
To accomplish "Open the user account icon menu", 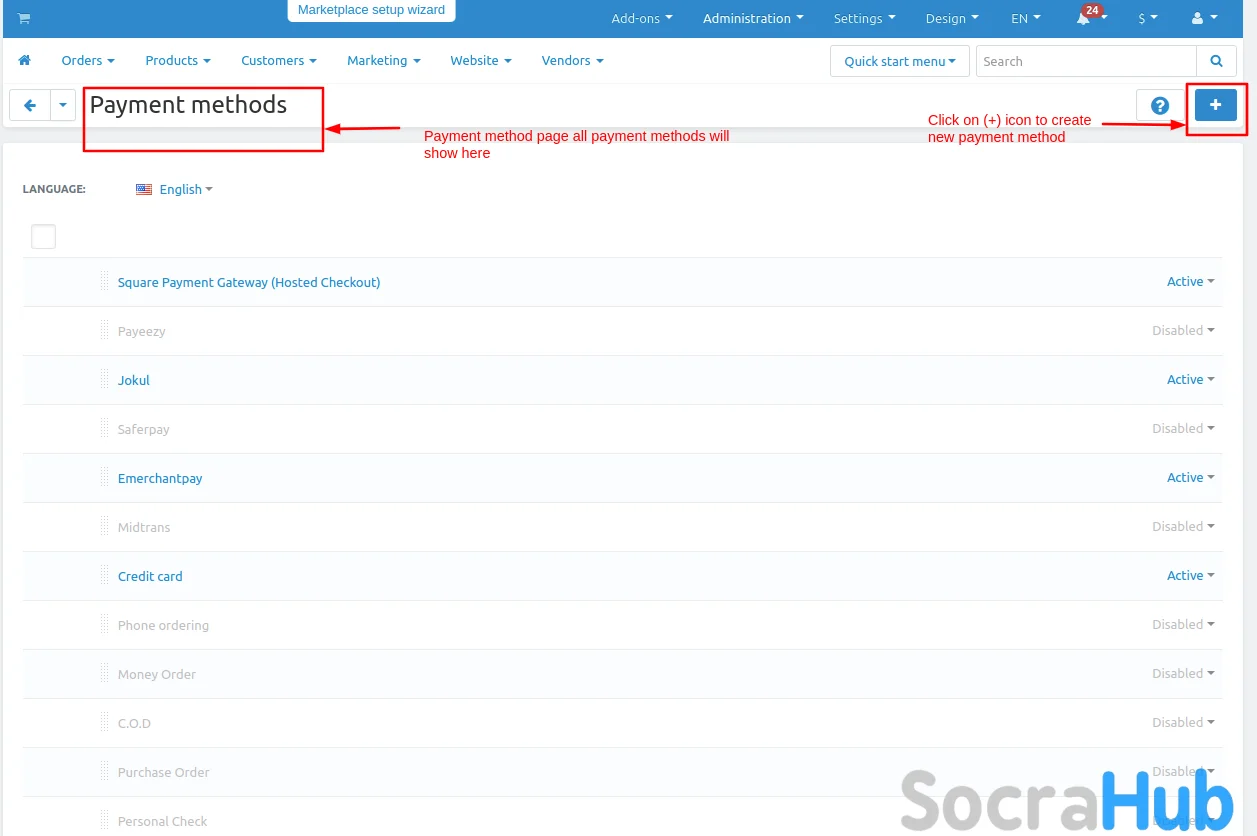I will (x=1204, y=19).
